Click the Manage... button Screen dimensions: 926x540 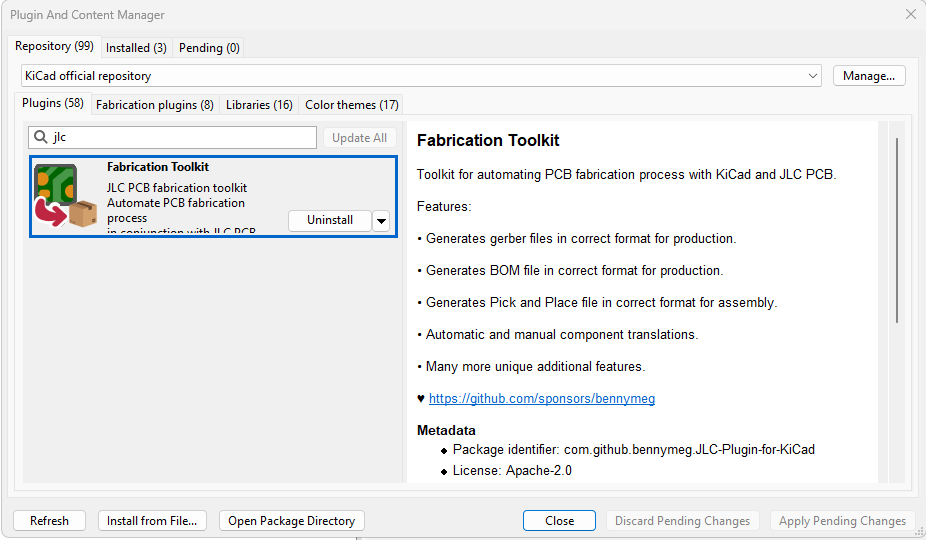coord(868,76)
